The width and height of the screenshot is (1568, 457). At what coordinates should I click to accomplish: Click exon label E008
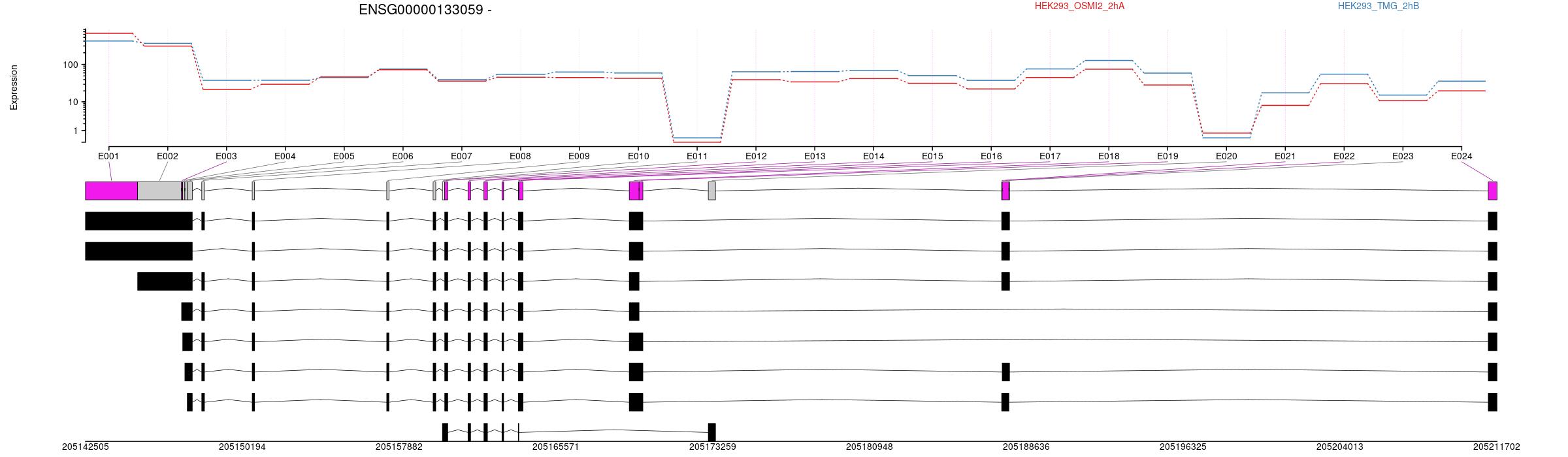pyautogui.click(x=520, y=157)
